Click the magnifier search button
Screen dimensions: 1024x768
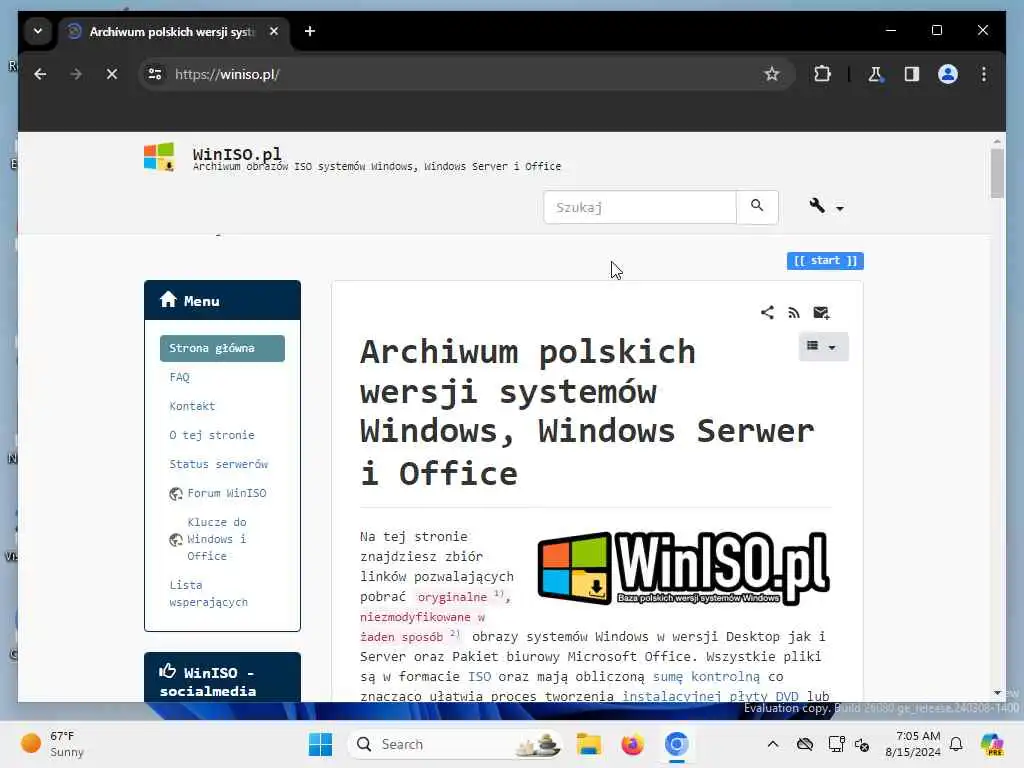pos(757,207)
